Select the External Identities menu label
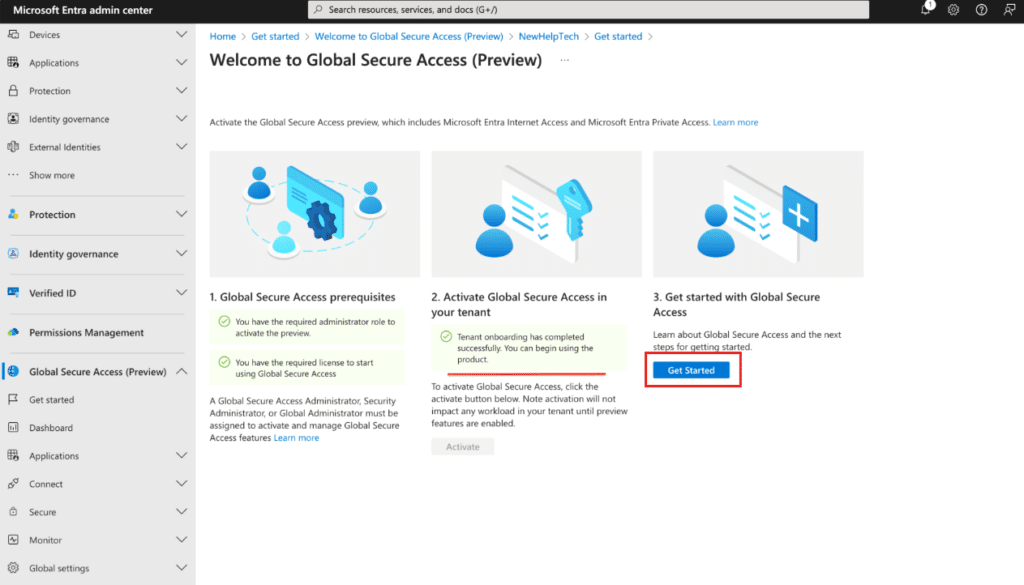 65,147
